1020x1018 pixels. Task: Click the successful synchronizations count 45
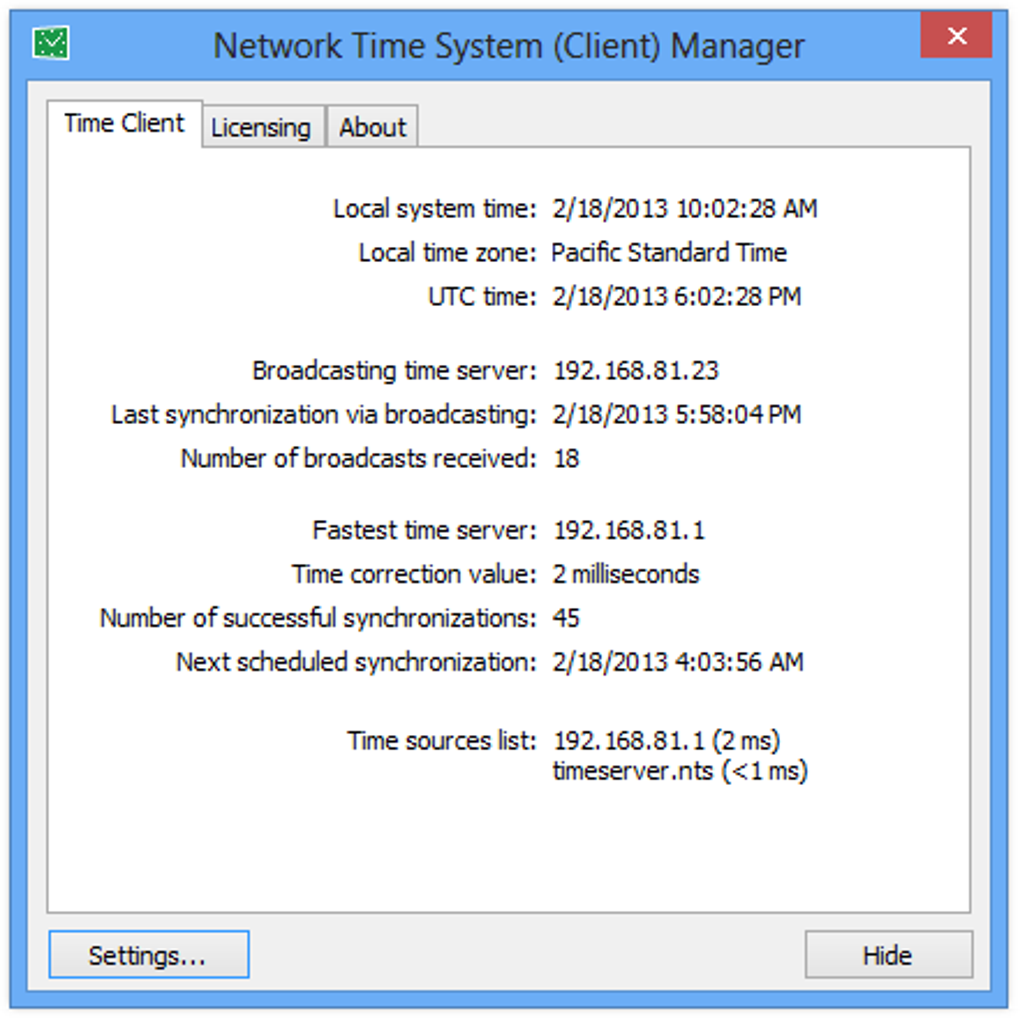(x=566, y=619)
